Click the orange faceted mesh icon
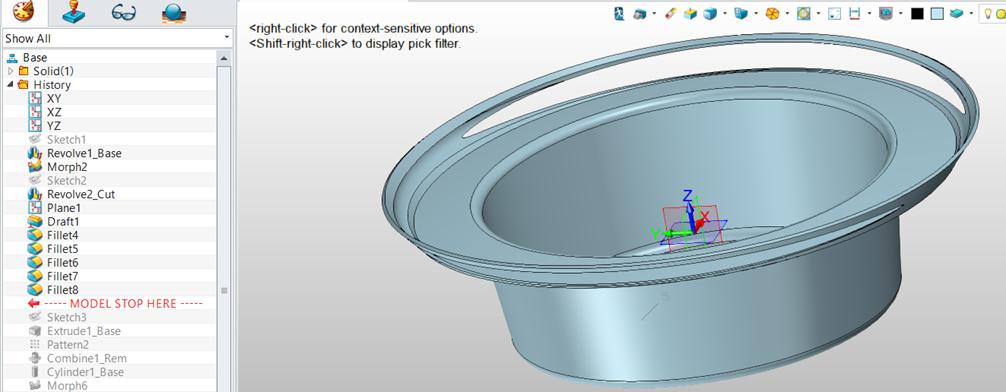This screenshot has height=392, width=1006. (x=772, y=13)
